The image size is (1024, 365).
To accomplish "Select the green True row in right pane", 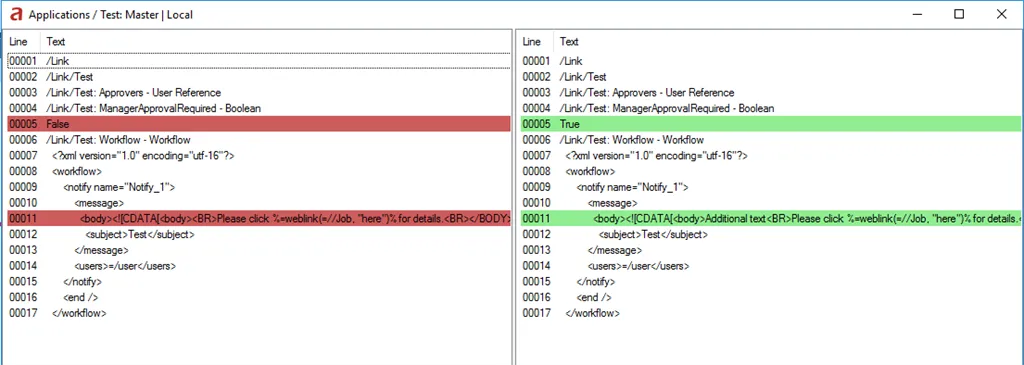I will (x=771, y=124).
